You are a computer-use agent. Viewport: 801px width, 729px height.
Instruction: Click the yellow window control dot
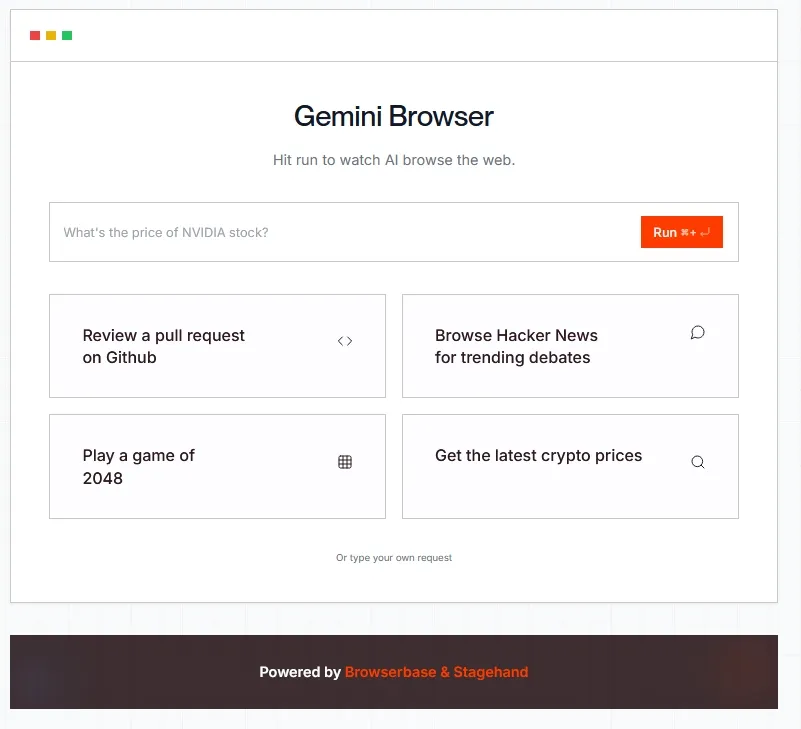coord(51,36)
